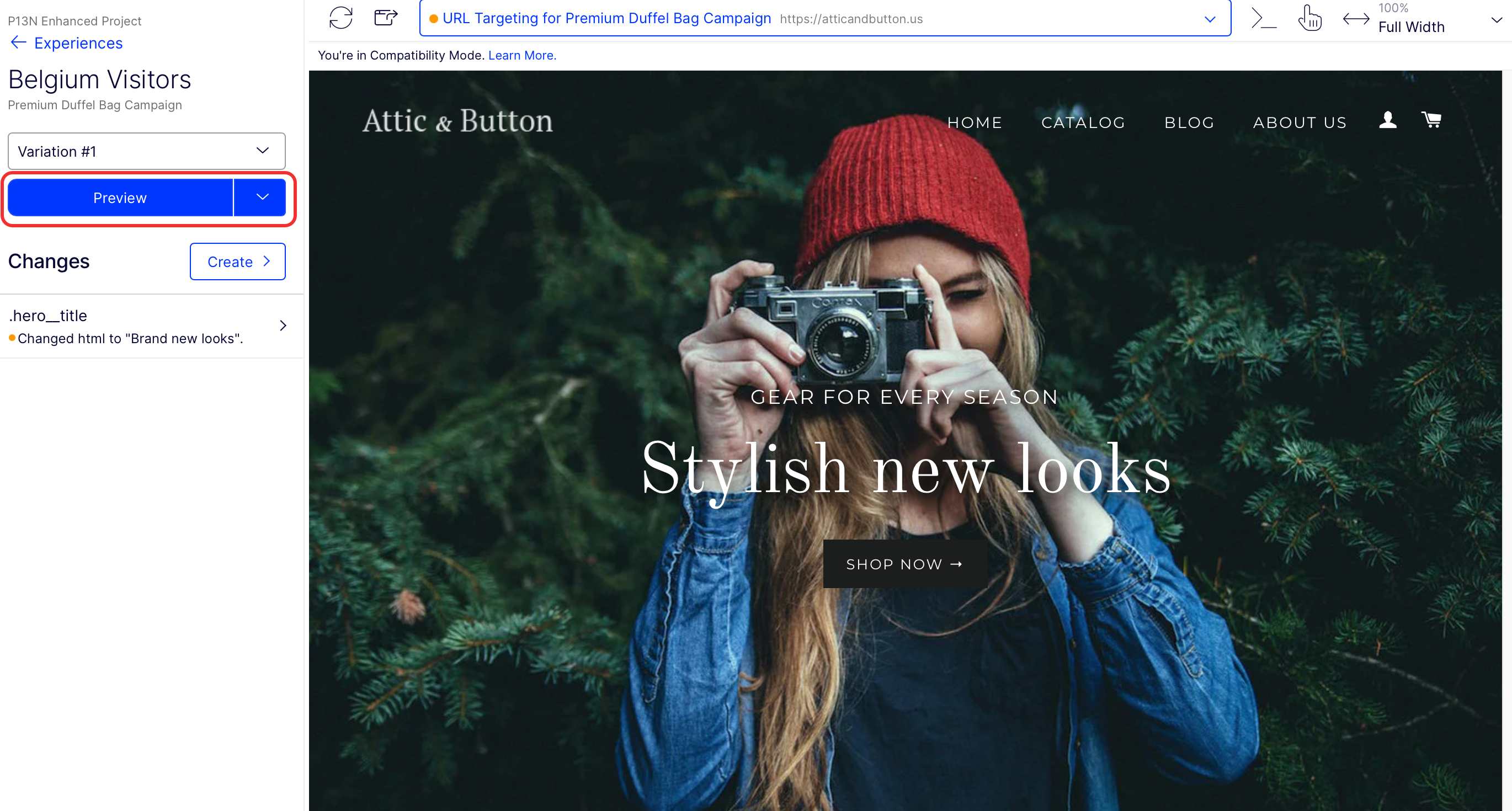Toggle the interactive mode hand icon
Image resolution: width=1512 pixels, height=811 pixels.
click(x=1309, y=18)
